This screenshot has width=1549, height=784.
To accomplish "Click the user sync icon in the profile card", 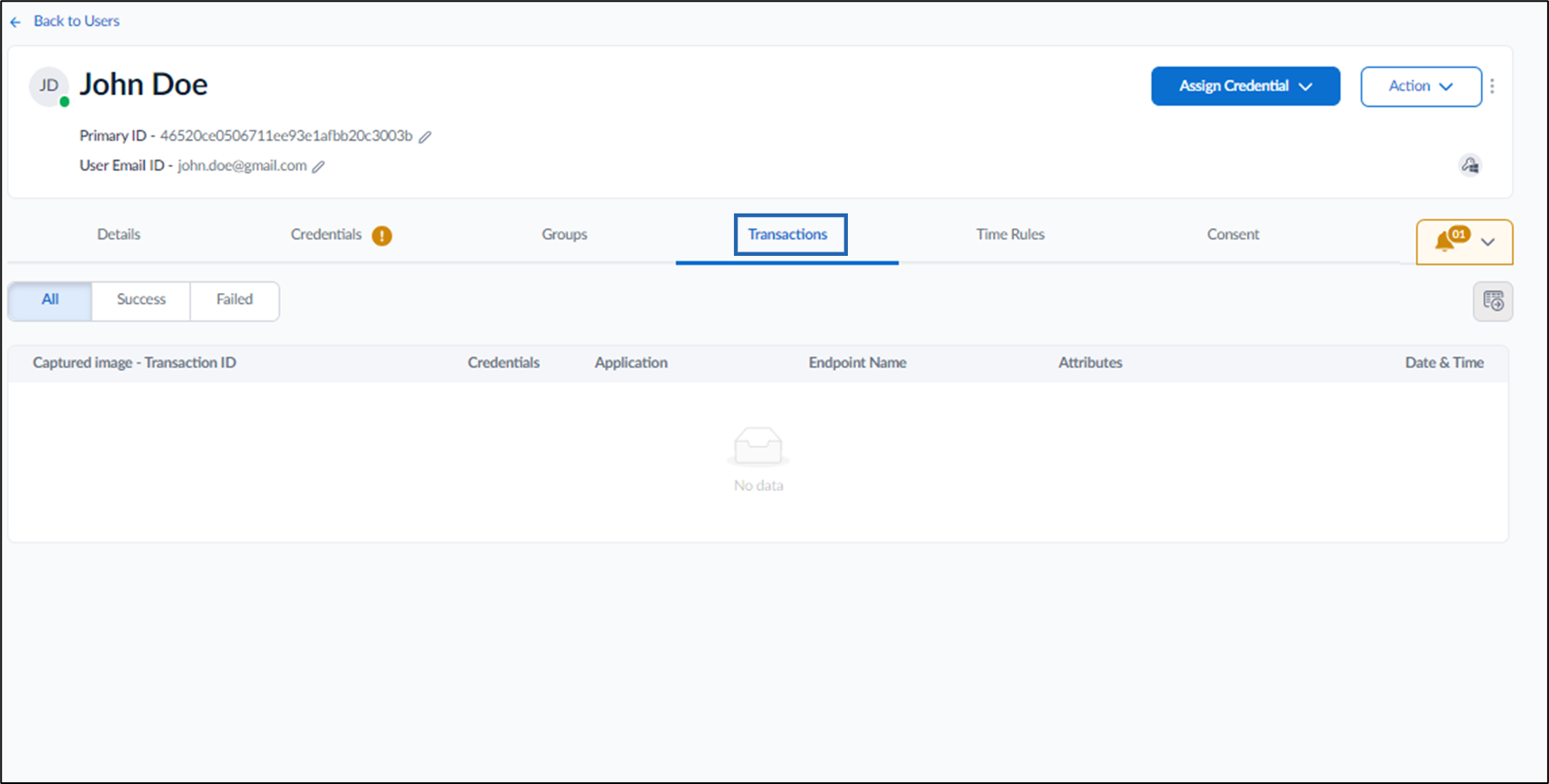I will point(1470,165).
